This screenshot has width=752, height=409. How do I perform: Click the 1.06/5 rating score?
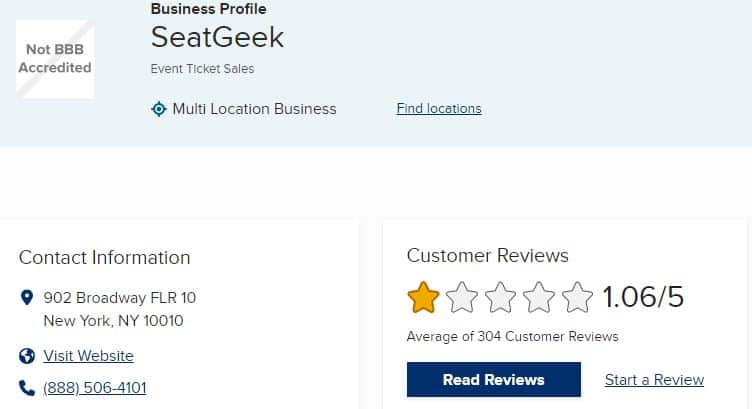pos(643,297)
